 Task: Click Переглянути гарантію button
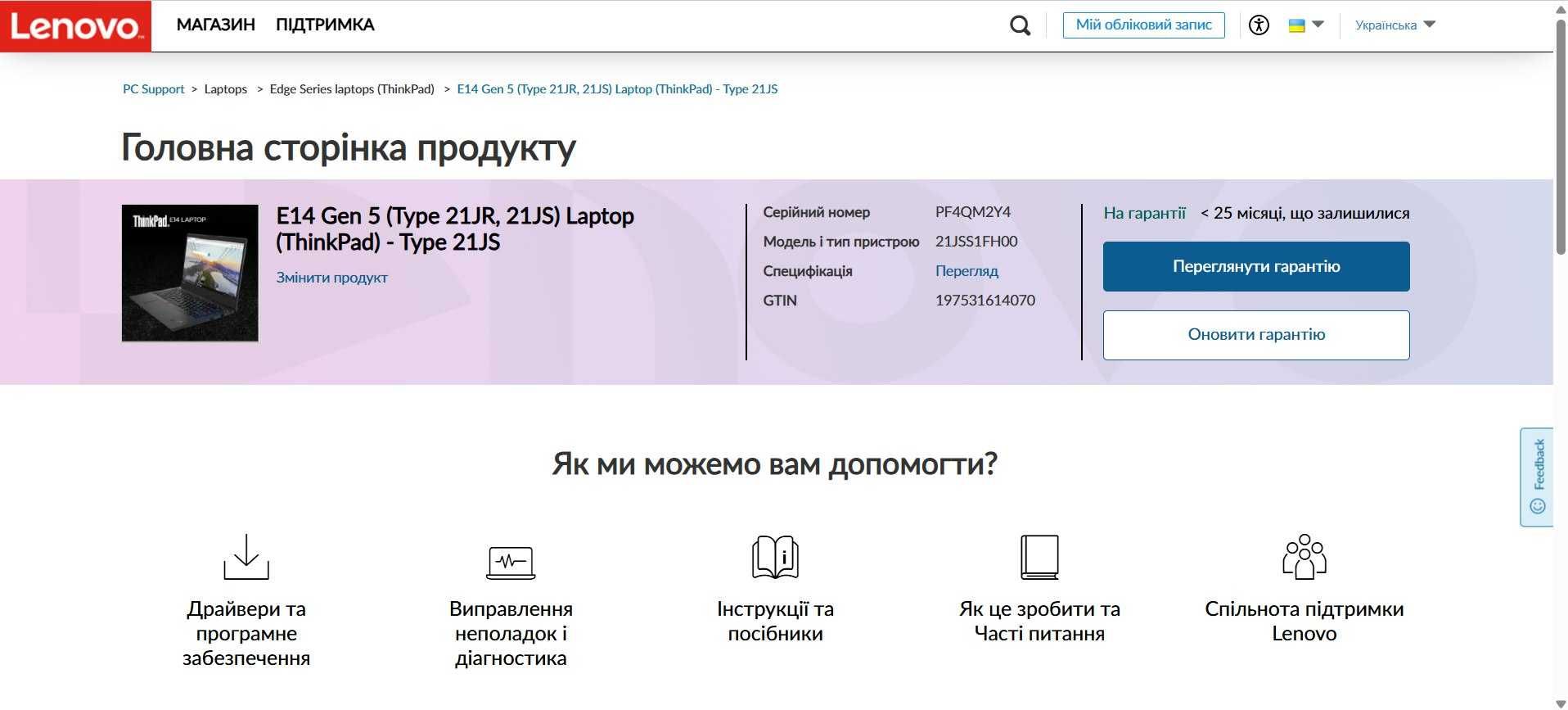click(1256, 266)
